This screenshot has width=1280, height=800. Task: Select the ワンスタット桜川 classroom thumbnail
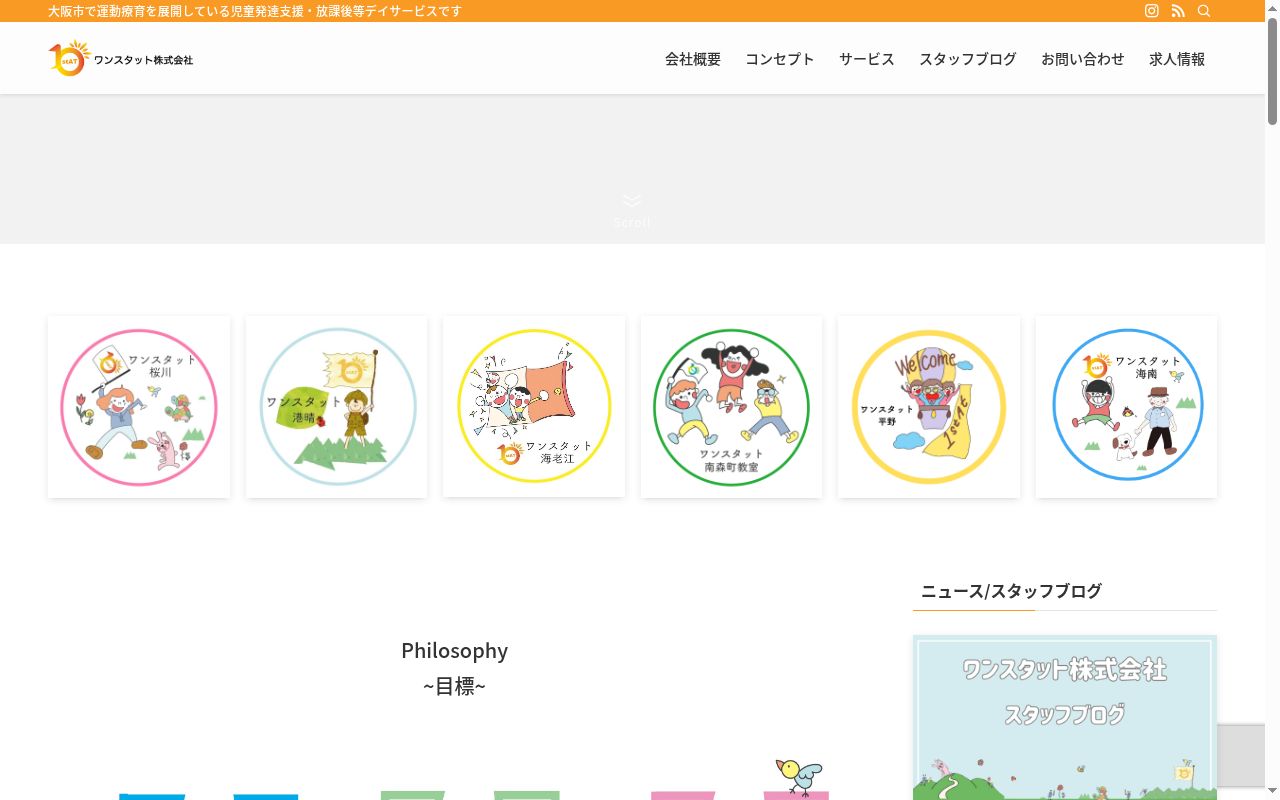pos(139,407)
